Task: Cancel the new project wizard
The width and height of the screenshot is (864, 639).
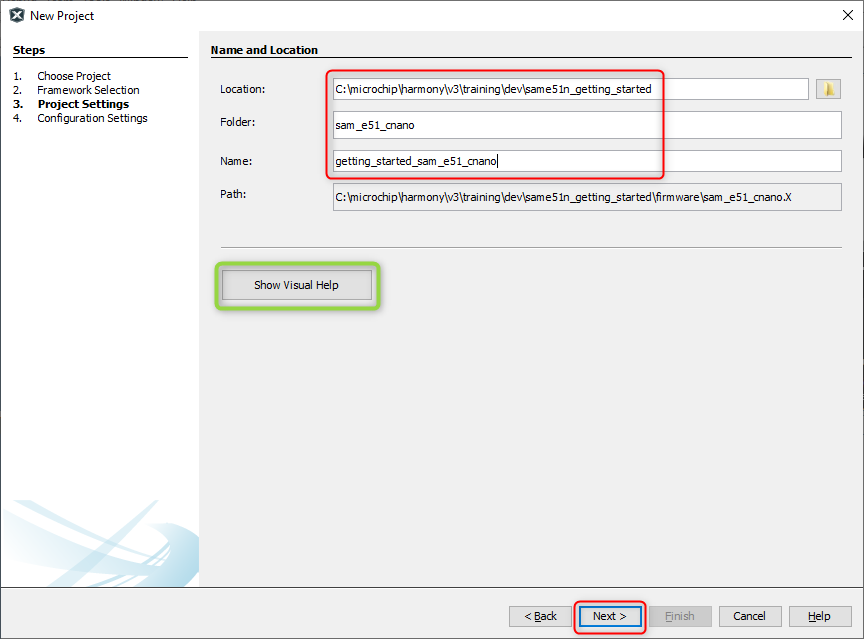Action: click(749, 616)
